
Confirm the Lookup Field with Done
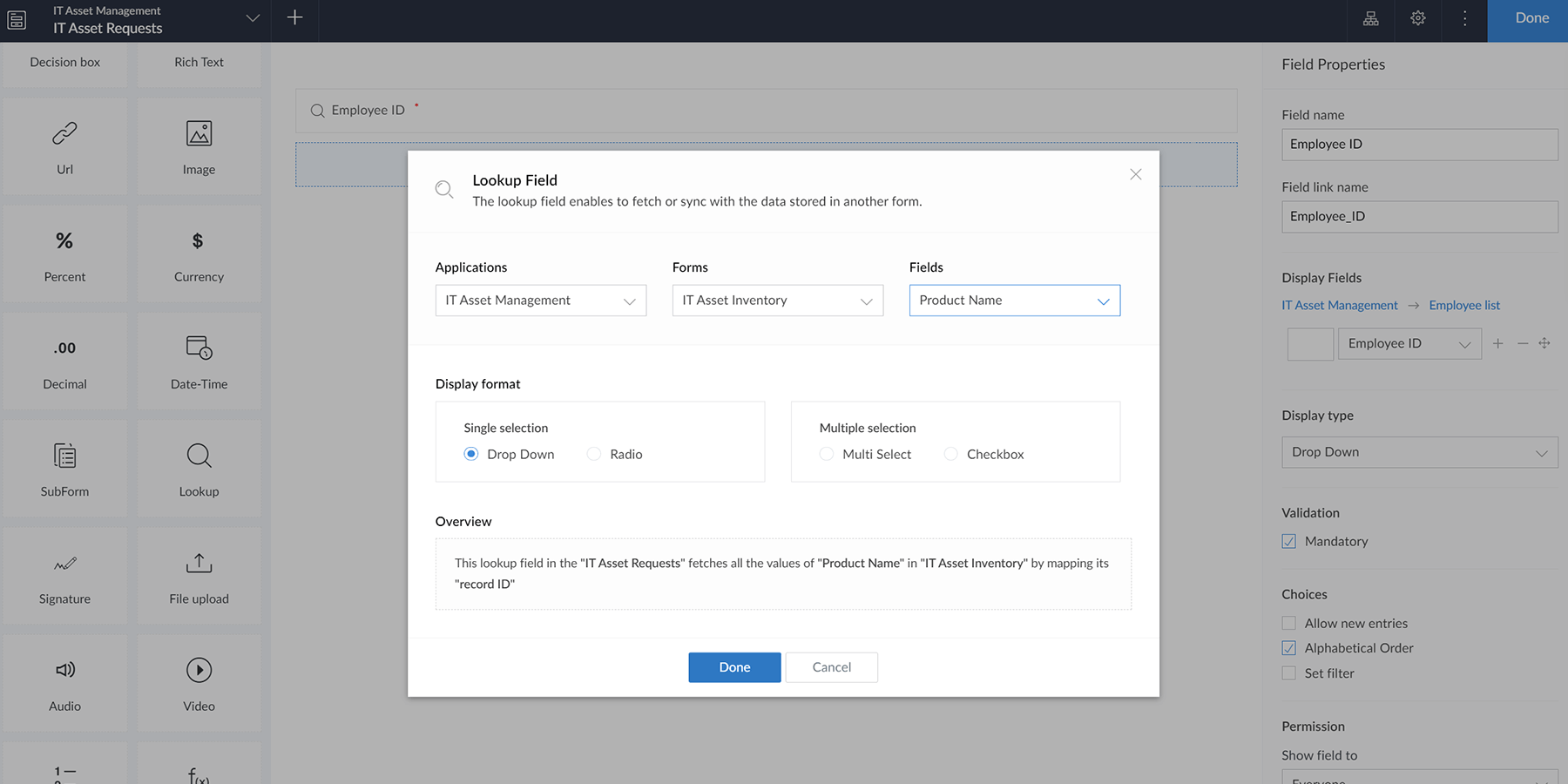733,666
